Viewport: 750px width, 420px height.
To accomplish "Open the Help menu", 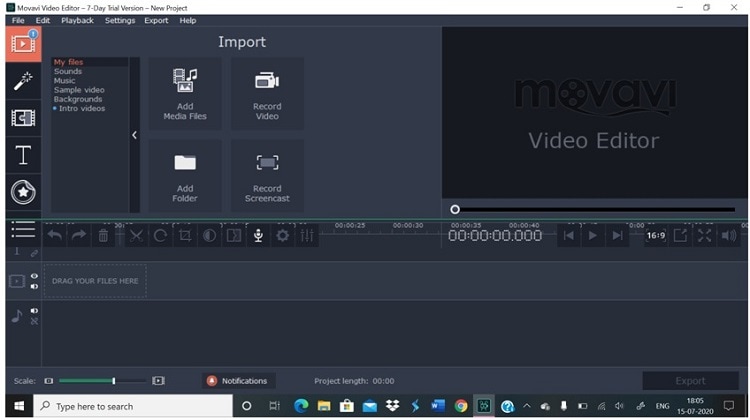I will point(188,21).
